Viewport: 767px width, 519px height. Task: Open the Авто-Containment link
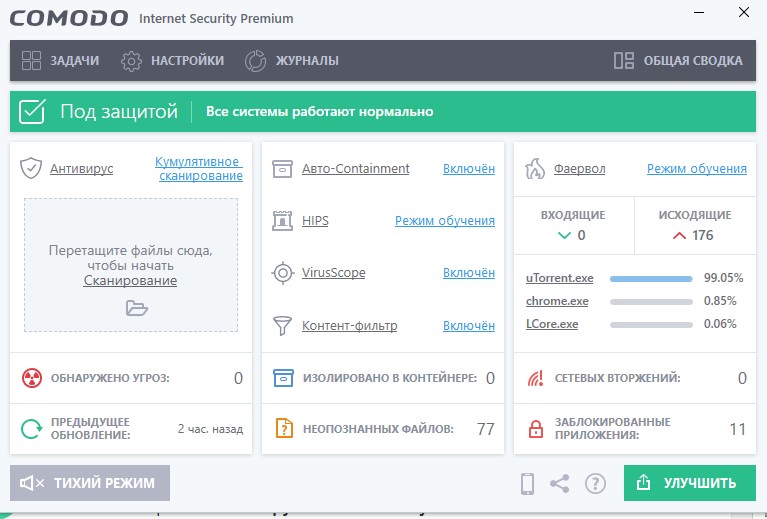pos(356,169)
